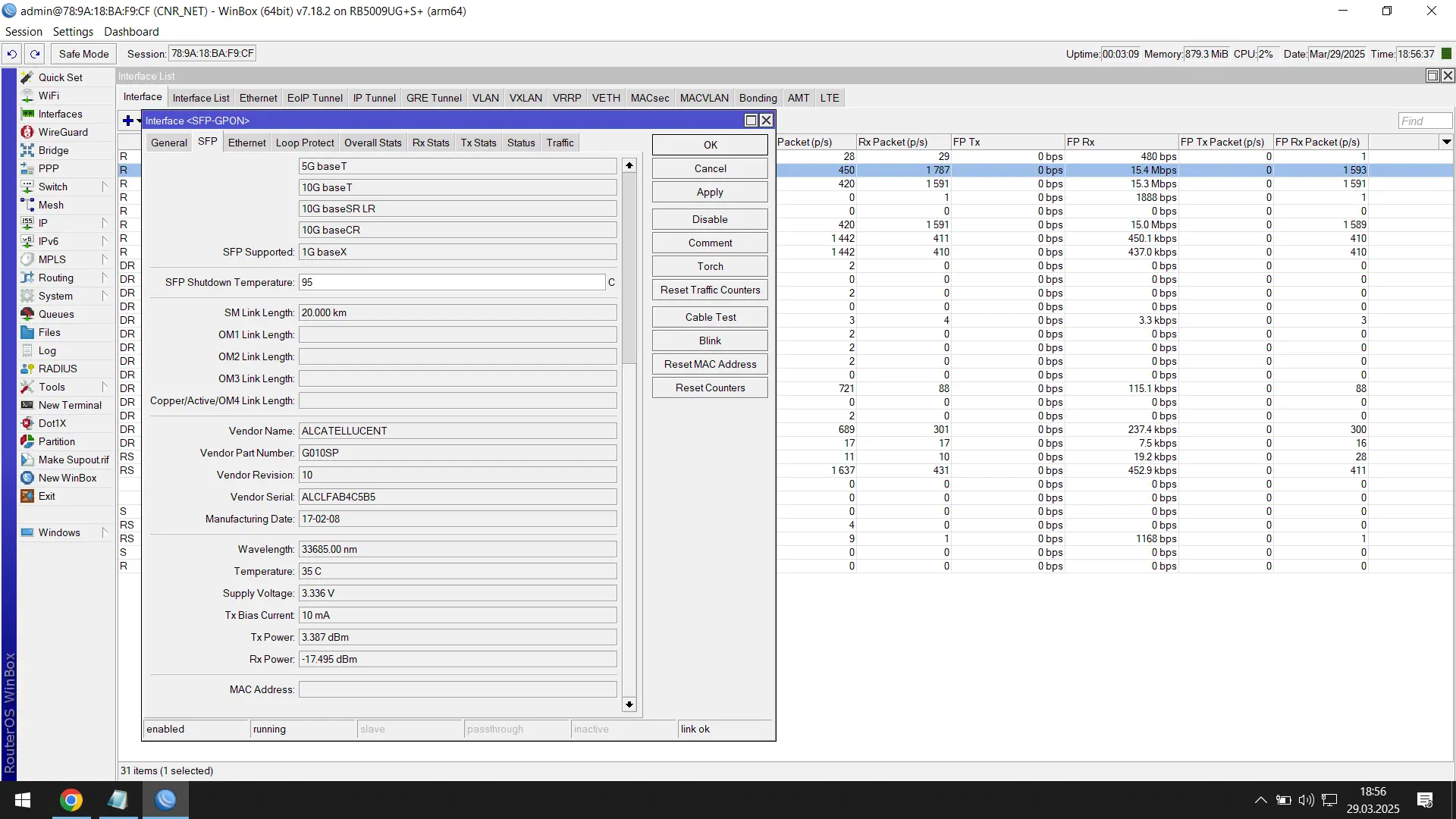This screenshot has width=1456, height=819.
Task: Open the Overall Stats tab
Action: (372, 143)
